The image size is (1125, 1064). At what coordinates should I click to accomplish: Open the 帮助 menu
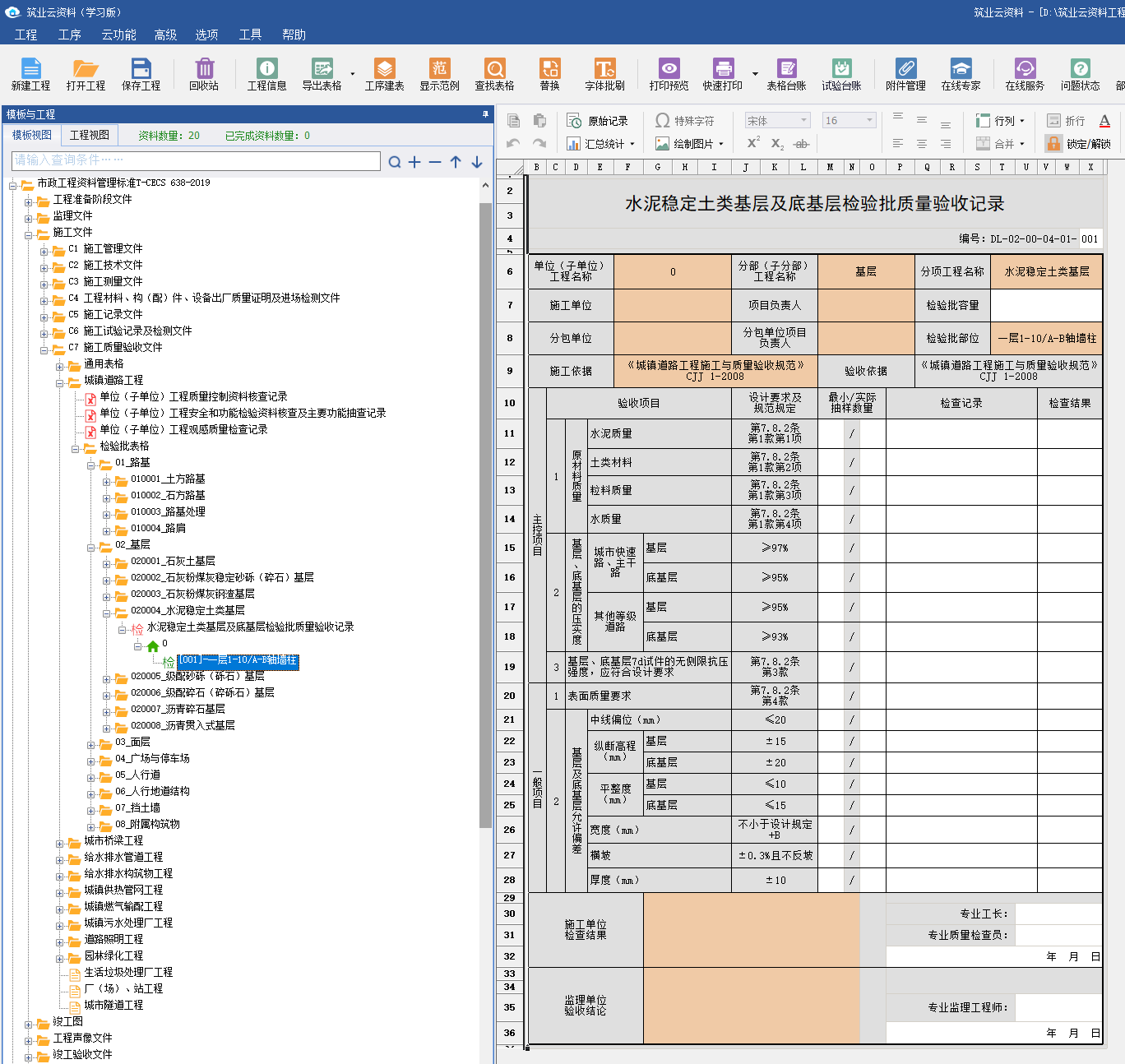[x=294, y=35]
